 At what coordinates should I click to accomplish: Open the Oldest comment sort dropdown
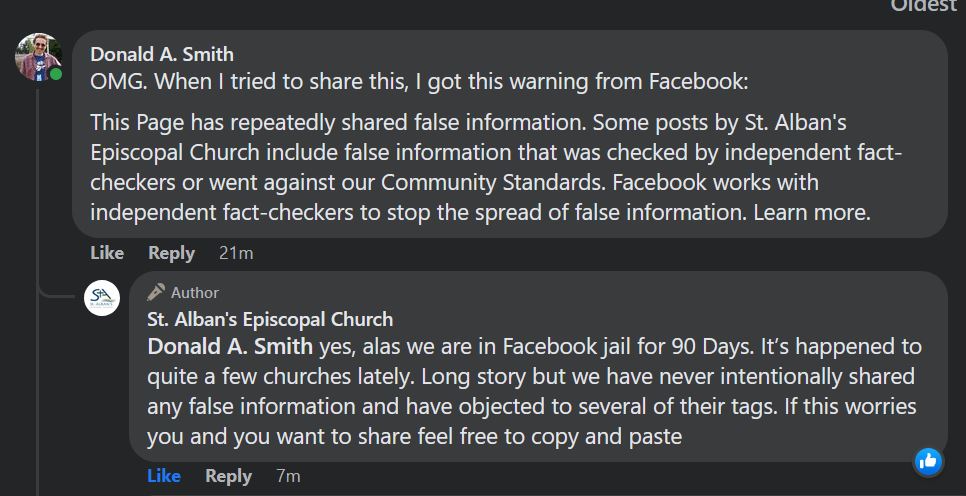tap(923, 6)
